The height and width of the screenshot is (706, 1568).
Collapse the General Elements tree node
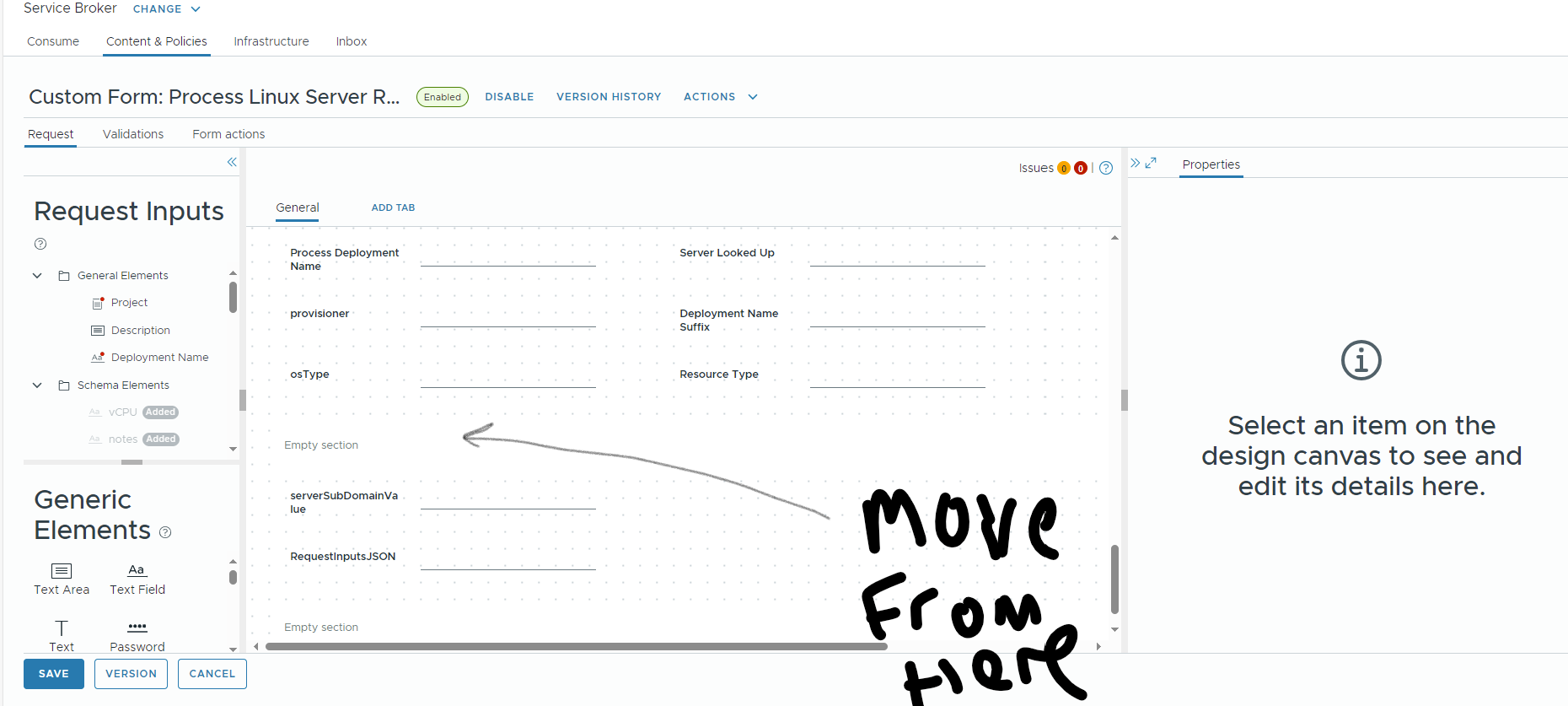(37, 276)
